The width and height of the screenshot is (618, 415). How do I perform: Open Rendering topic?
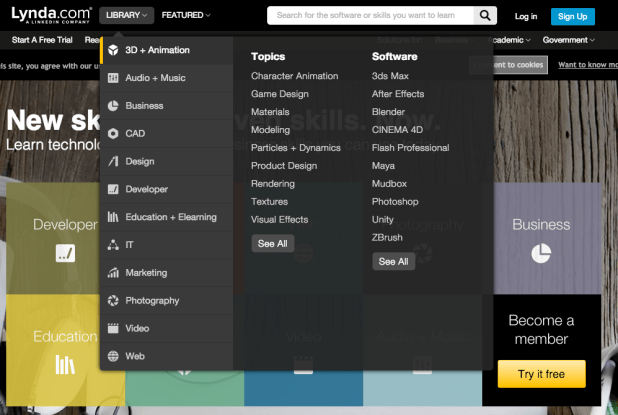click(273, 184)
